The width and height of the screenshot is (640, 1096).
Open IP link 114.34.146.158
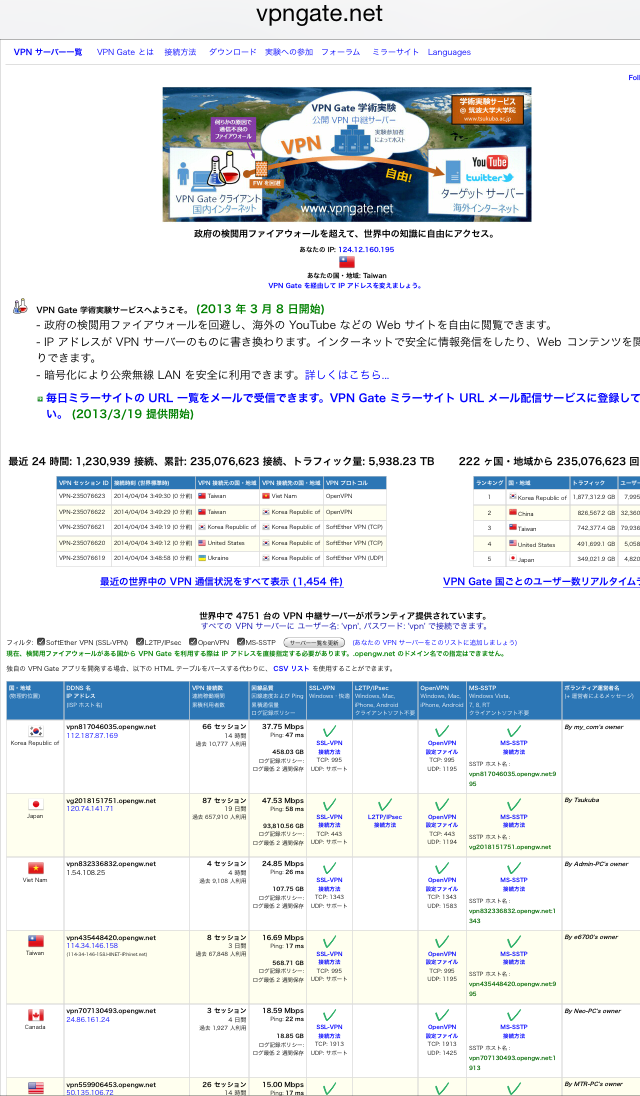[92, 946]
